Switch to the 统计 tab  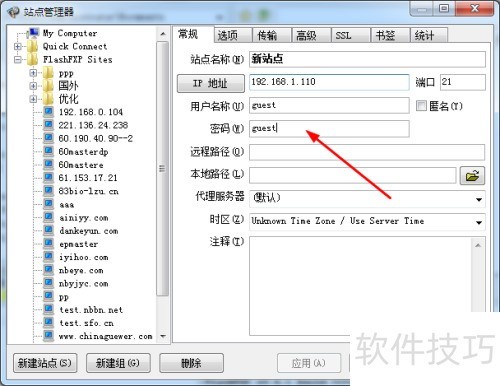point(429,35)
